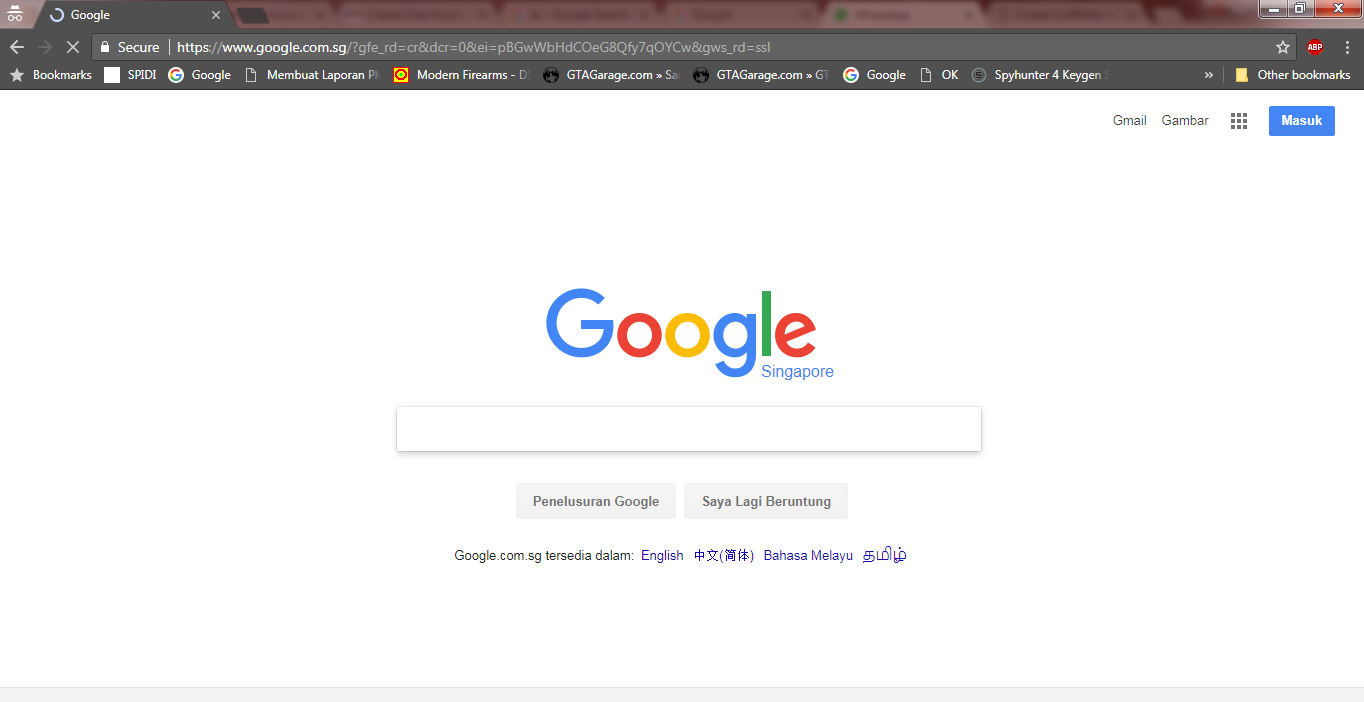Open the Adblock Plus extension
1364x702 pixels.
1315,47
